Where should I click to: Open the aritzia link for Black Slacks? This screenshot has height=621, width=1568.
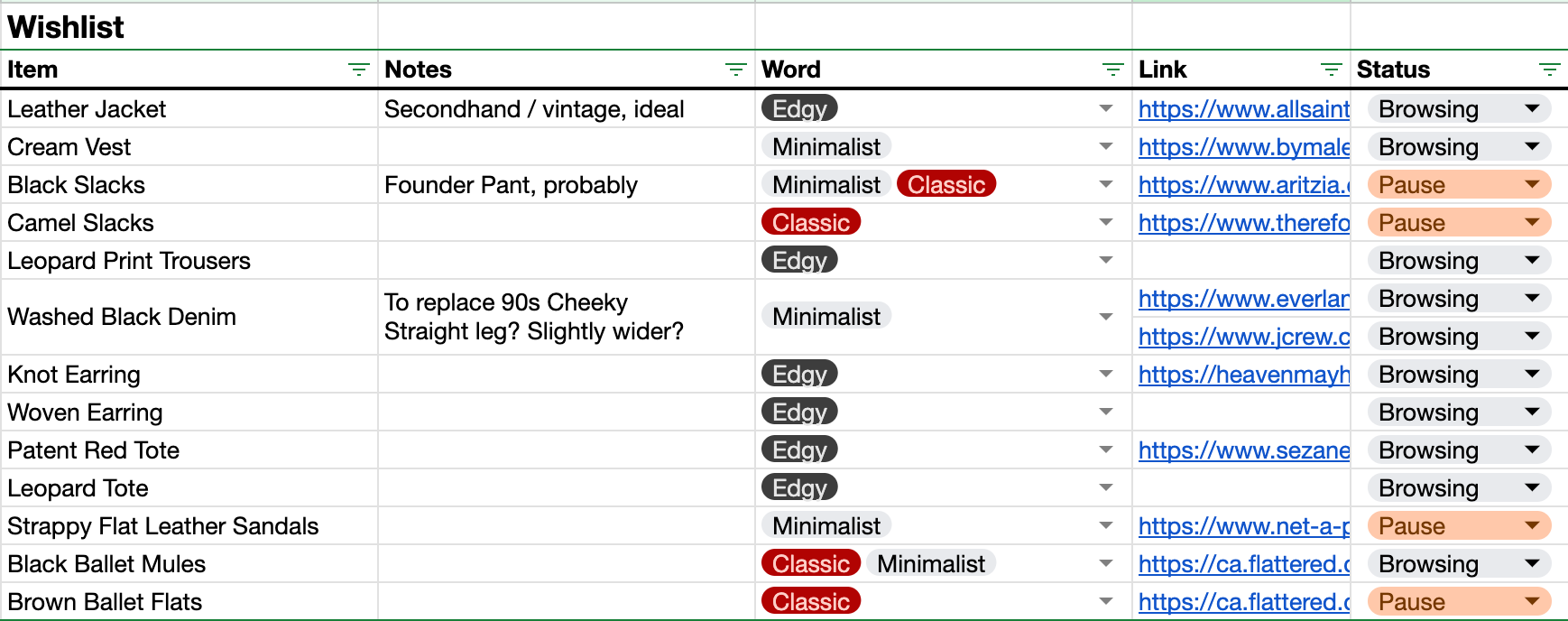(1244, 185)
